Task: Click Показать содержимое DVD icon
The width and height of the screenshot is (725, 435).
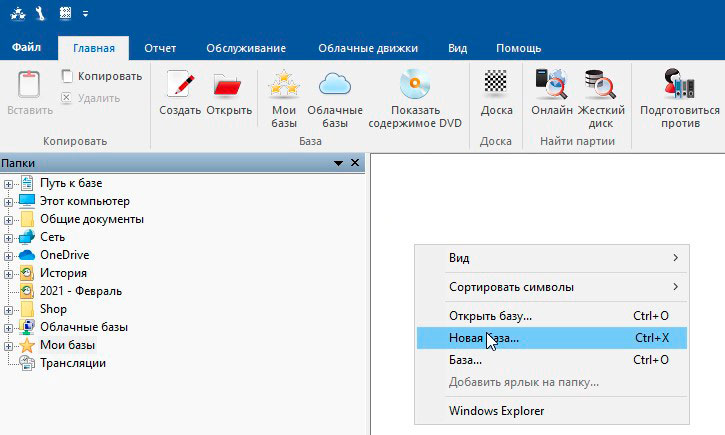Action: [x=414, y=85]
